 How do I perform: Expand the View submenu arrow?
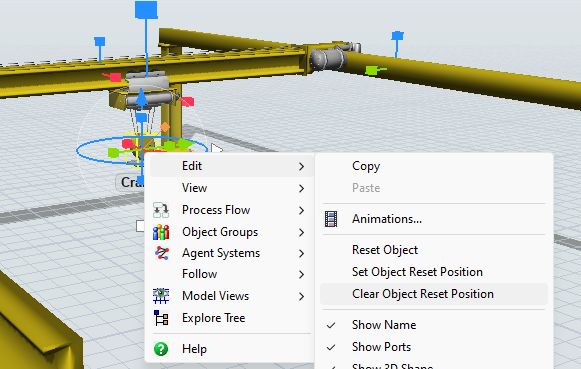[x=301, y=189]
